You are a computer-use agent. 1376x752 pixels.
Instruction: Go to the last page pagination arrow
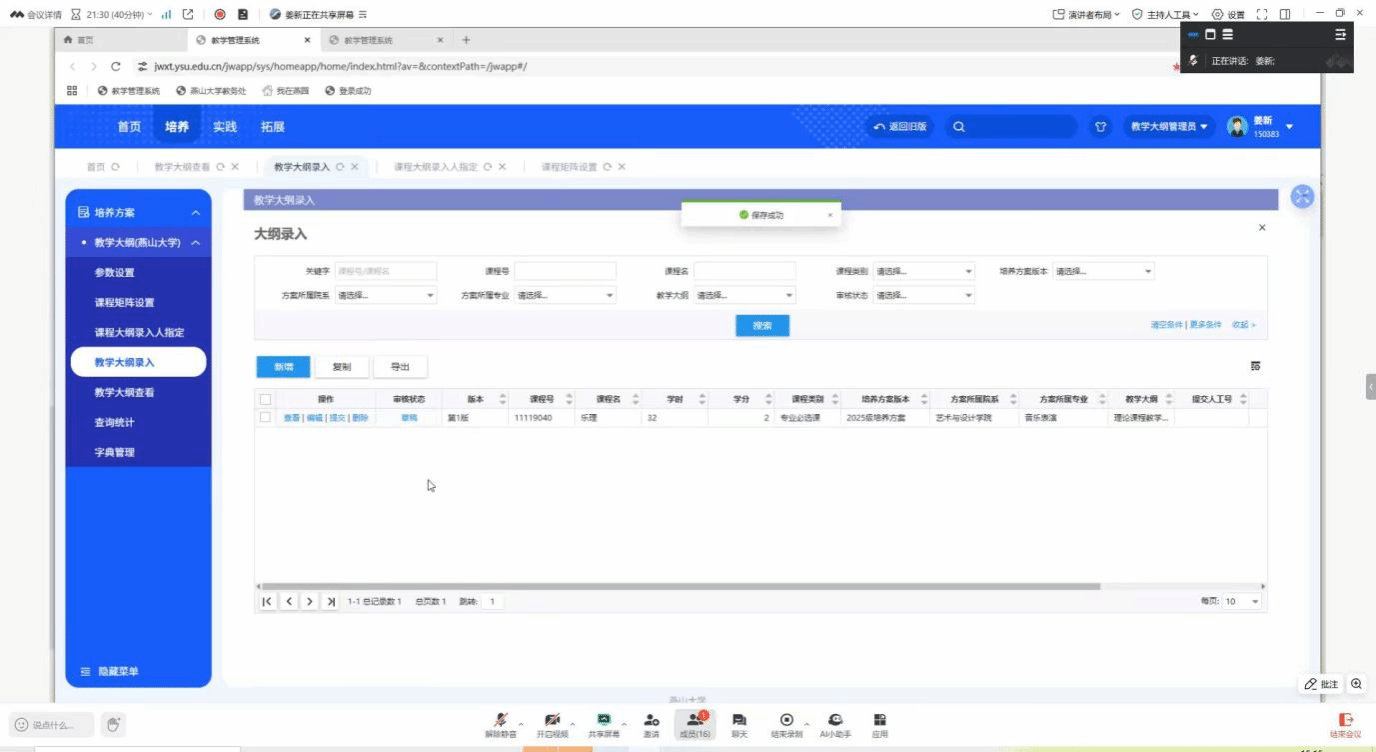tap(331, 602)
